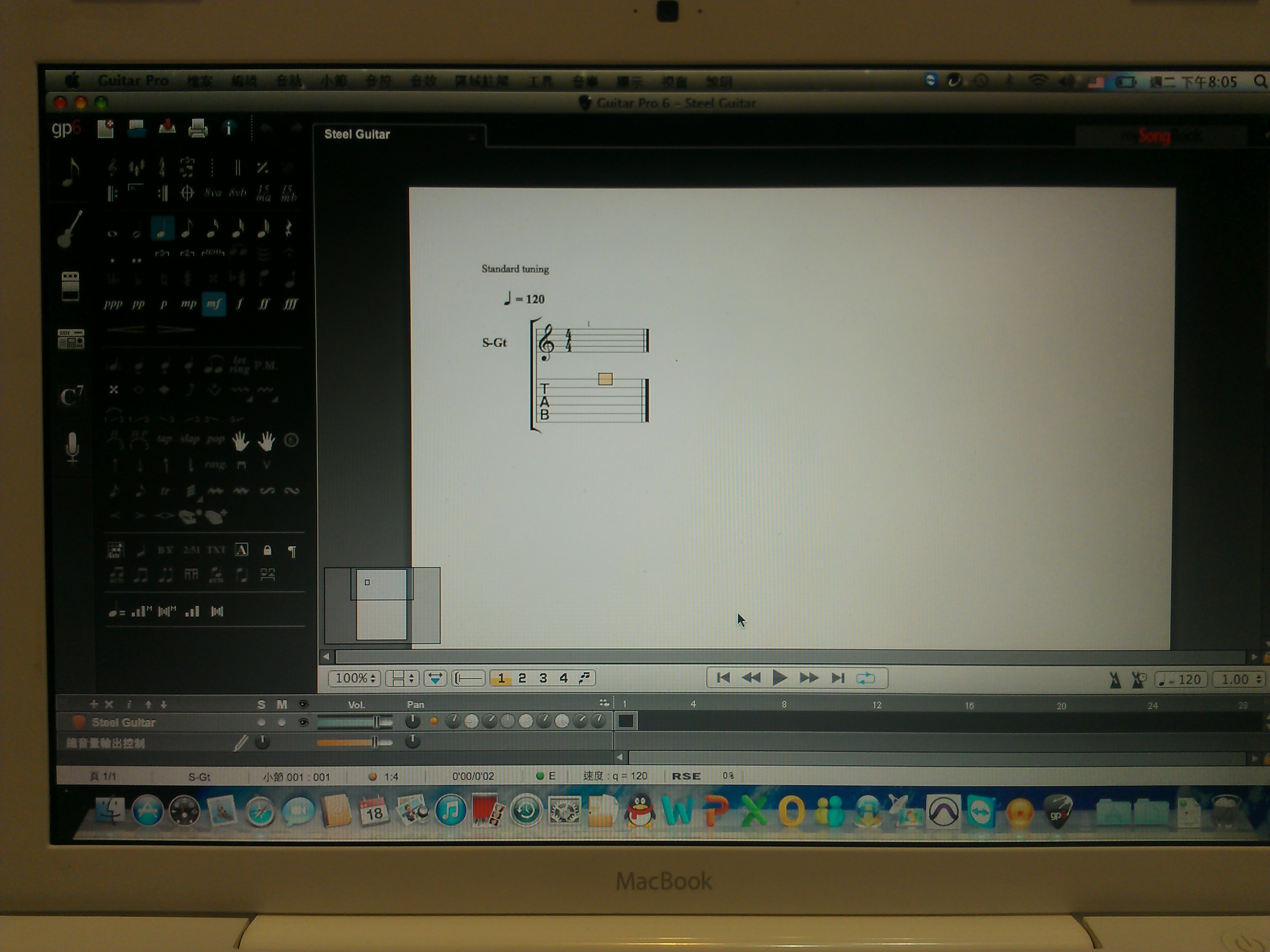Click the coda target symbol icon
The width and height of the screenshot is (1270, 952).
tap(187, 193)
